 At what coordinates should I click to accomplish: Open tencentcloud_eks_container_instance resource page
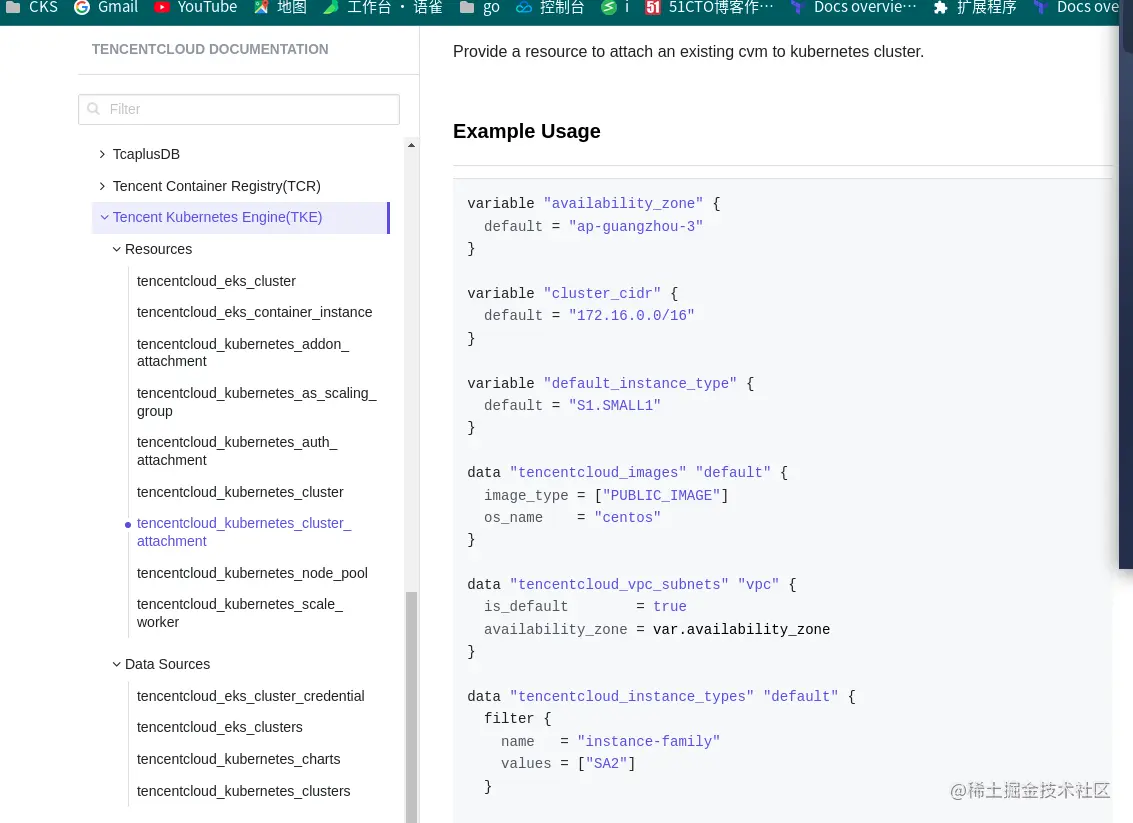(254, 312)
